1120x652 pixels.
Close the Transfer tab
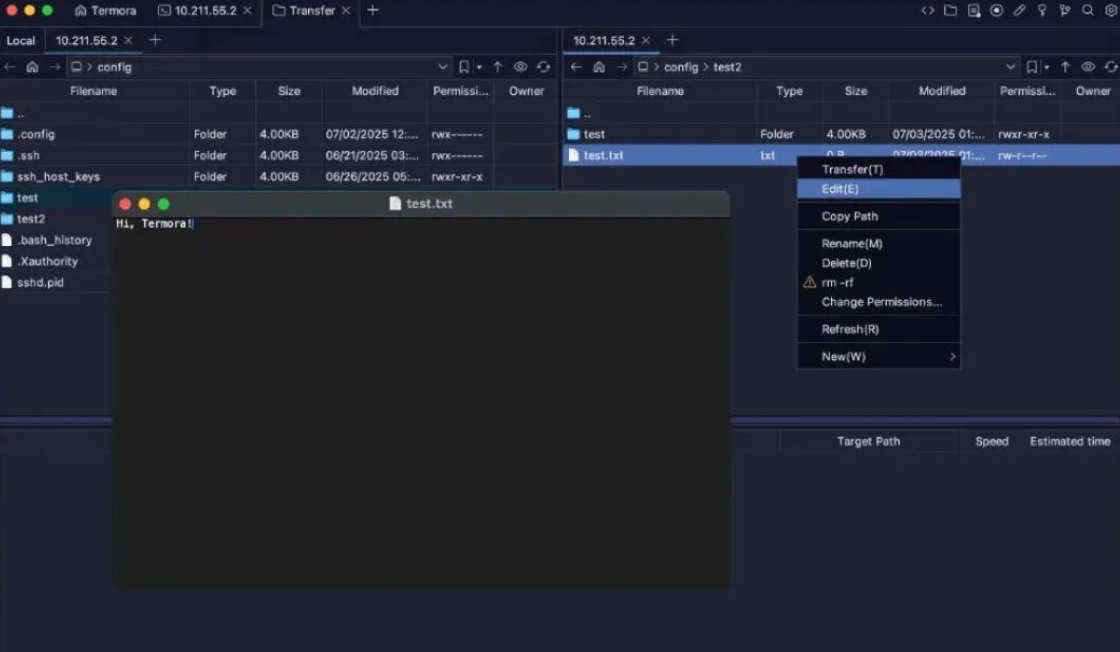(x=346, y=10)
